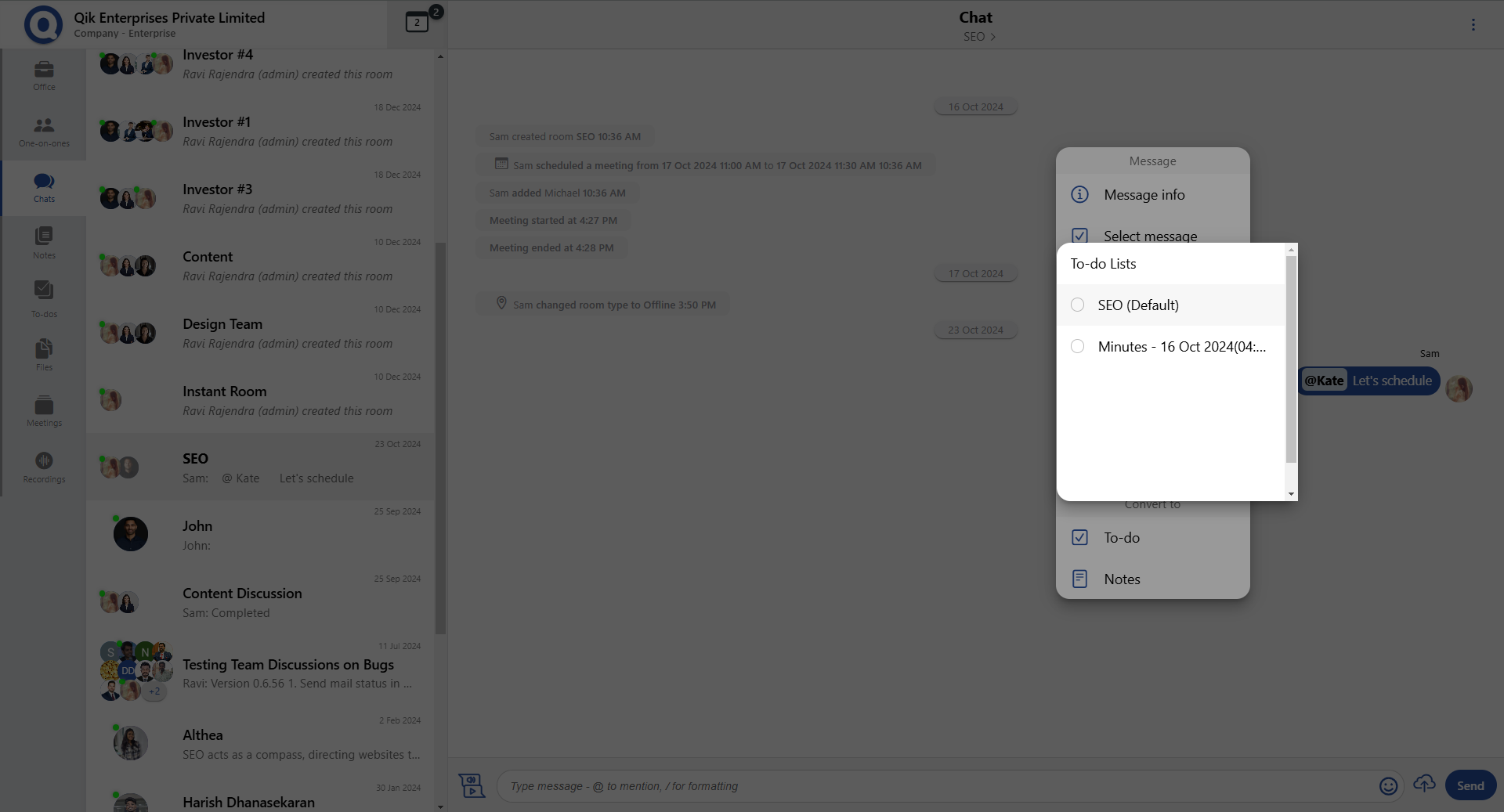Open the three-dot chat options menu
Viewport: 1504px width, 812px height.
point(1473,24)
